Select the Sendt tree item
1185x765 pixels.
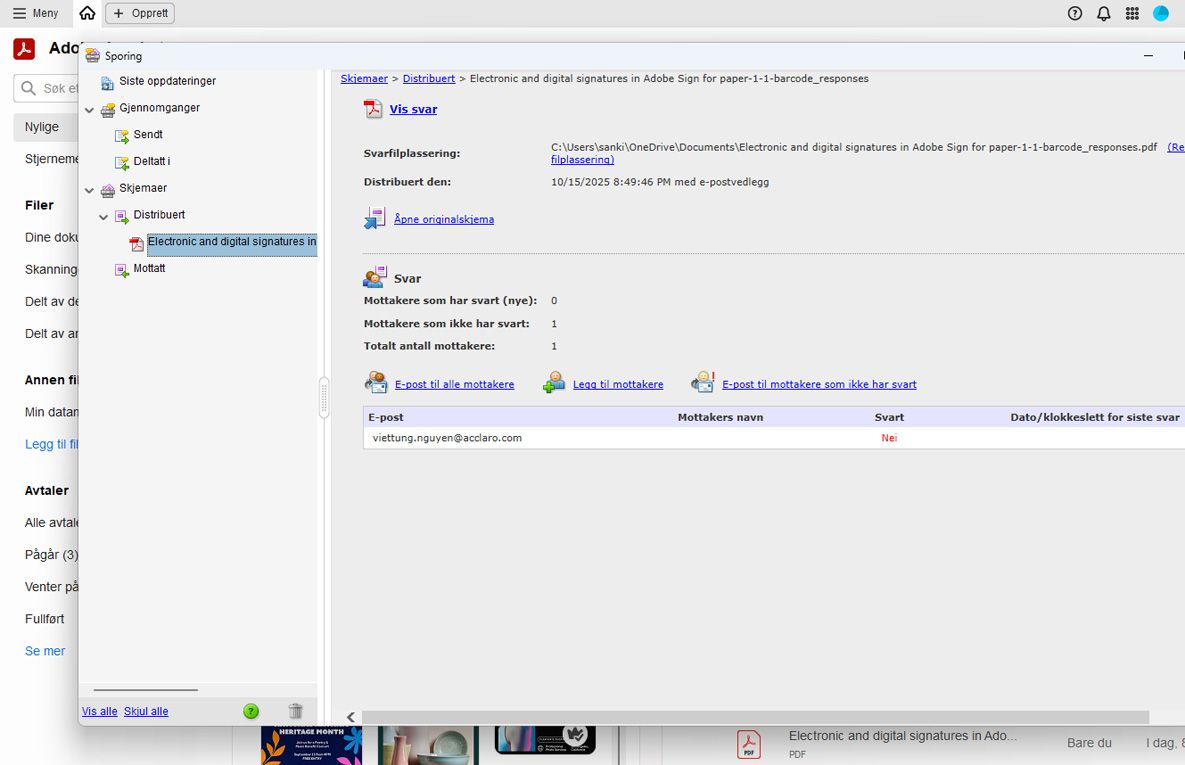[x=148, y=134]
